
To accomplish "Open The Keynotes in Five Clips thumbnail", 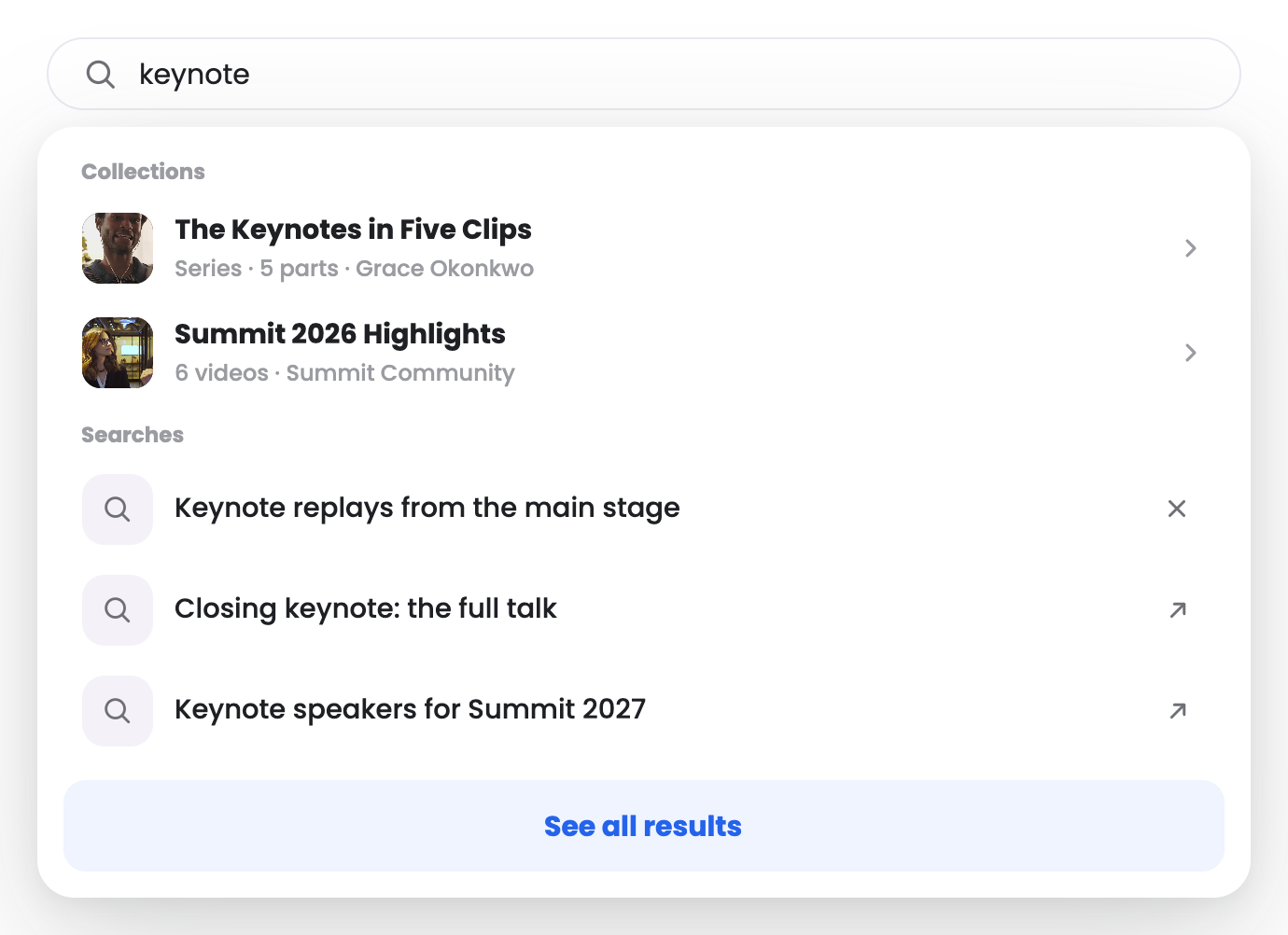I will click(x=118, y=248).
